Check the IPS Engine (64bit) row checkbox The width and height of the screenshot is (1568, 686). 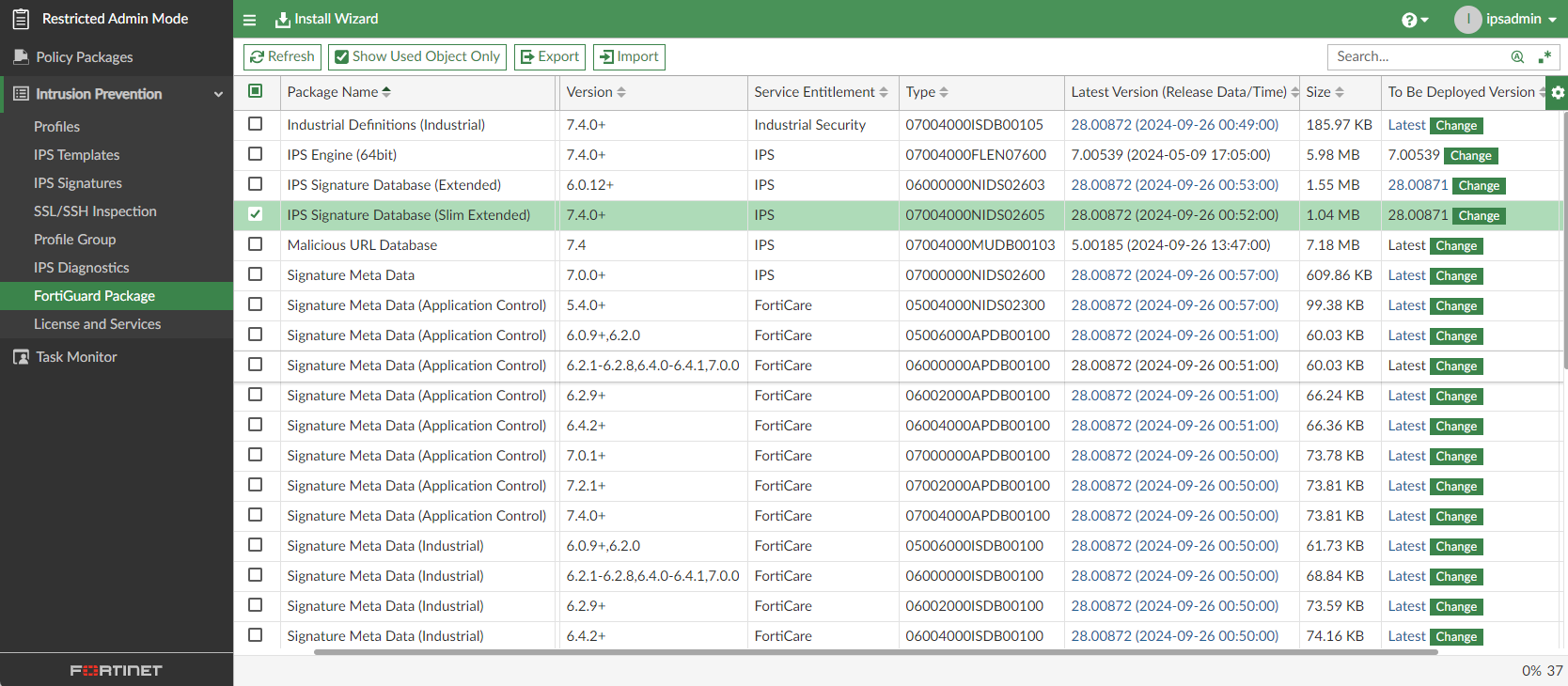tap(255, 154)
